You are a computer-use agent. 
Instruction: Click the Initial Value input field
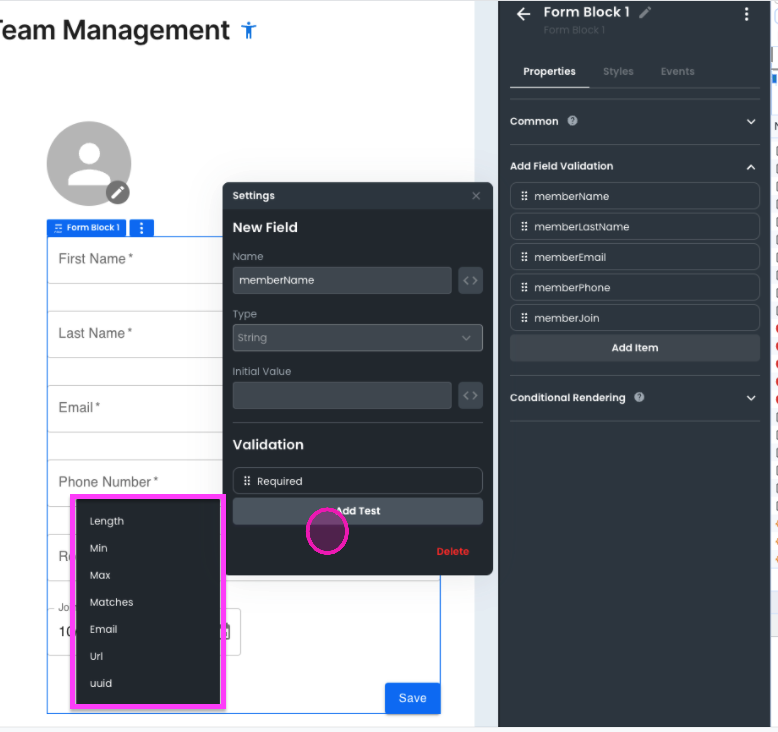pos(342,396)
